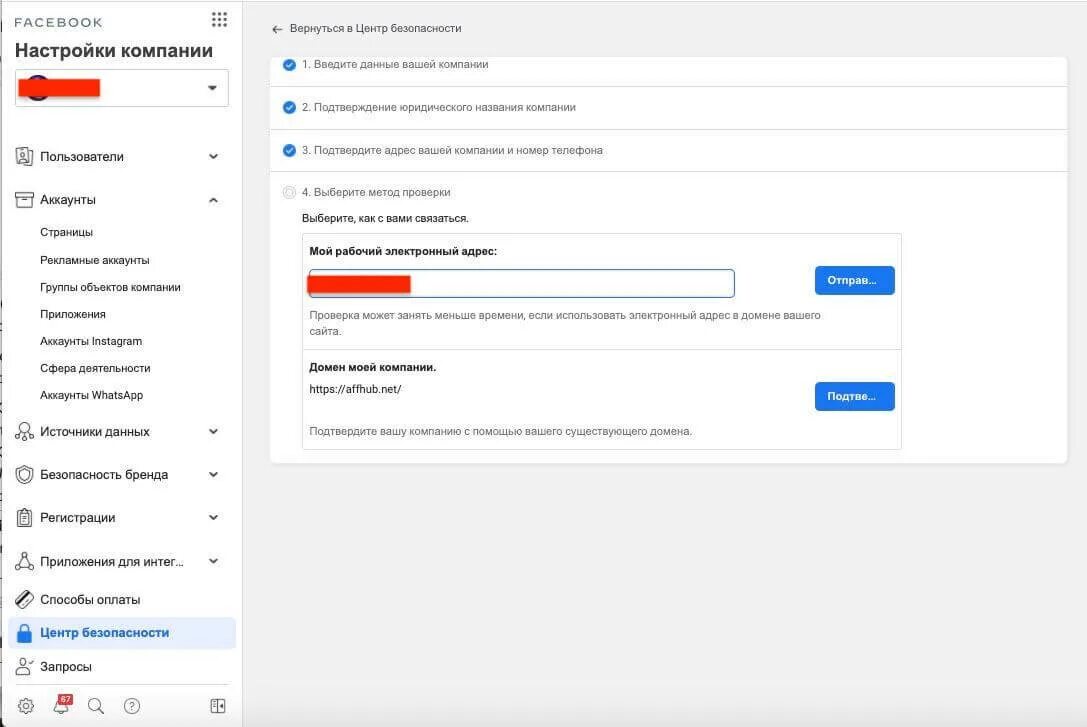Screen dimensions: 1087x727
Task: Click the Источники данных menu label
Action: pyautogui.click(x=95, y=432)
